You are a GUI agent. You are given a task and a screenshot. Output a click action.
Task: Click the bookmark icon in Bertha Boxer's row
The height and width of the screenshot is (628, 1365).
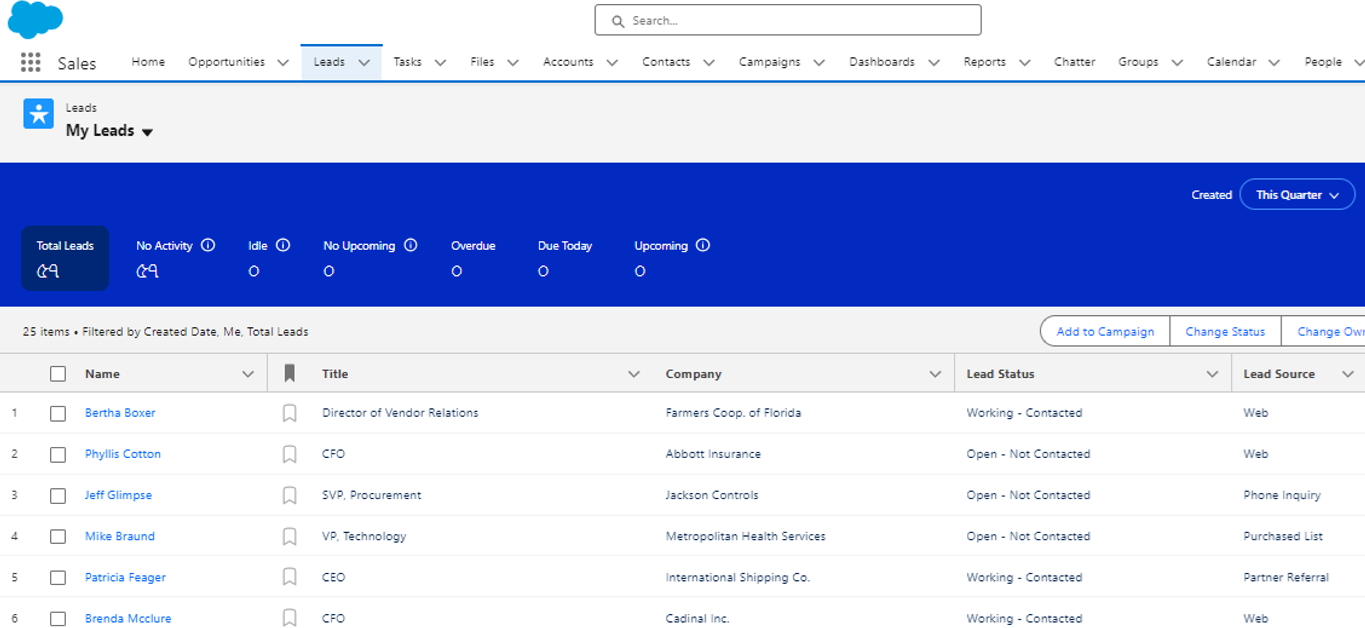coord(289,413)
